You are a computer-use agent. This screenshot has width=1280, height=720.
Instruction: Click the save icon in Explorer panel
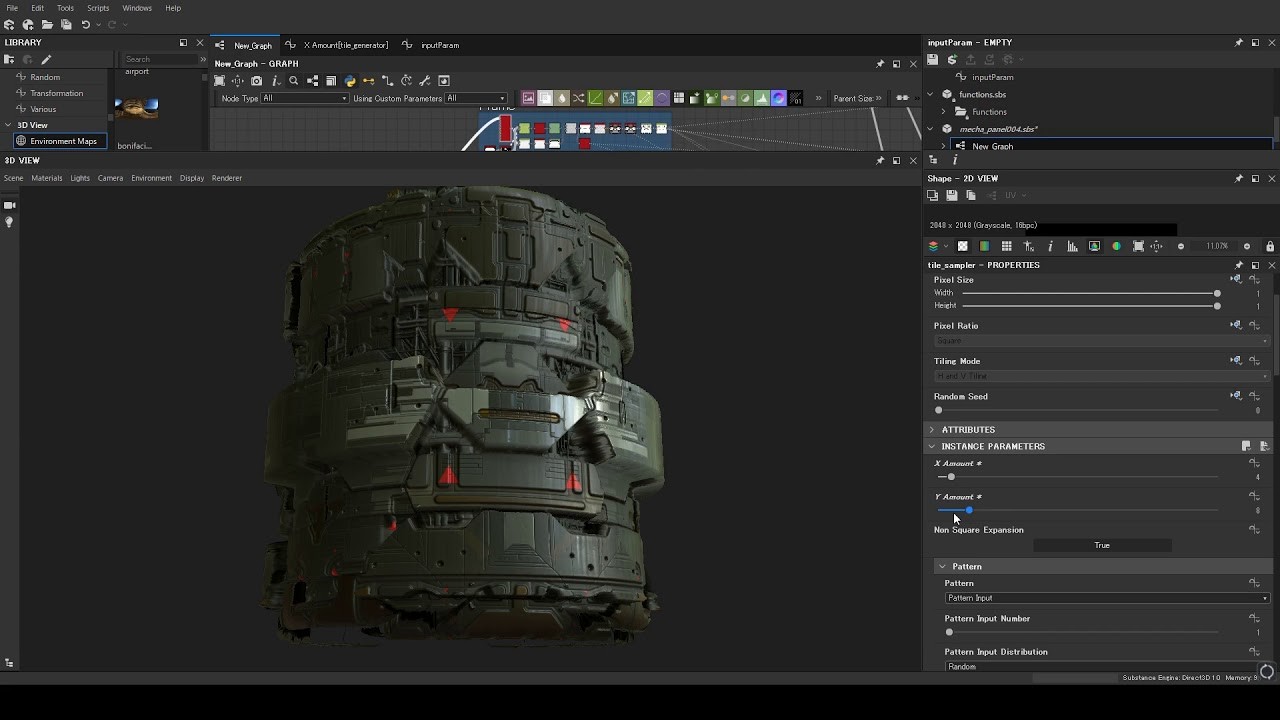pyautogui.click(x=933, y=59)
